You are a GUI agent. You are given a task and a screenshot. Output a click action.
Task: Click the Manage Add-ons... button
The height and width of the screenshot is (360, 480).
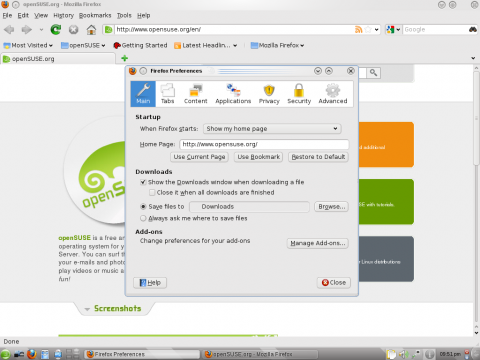[x=318, y=243]
